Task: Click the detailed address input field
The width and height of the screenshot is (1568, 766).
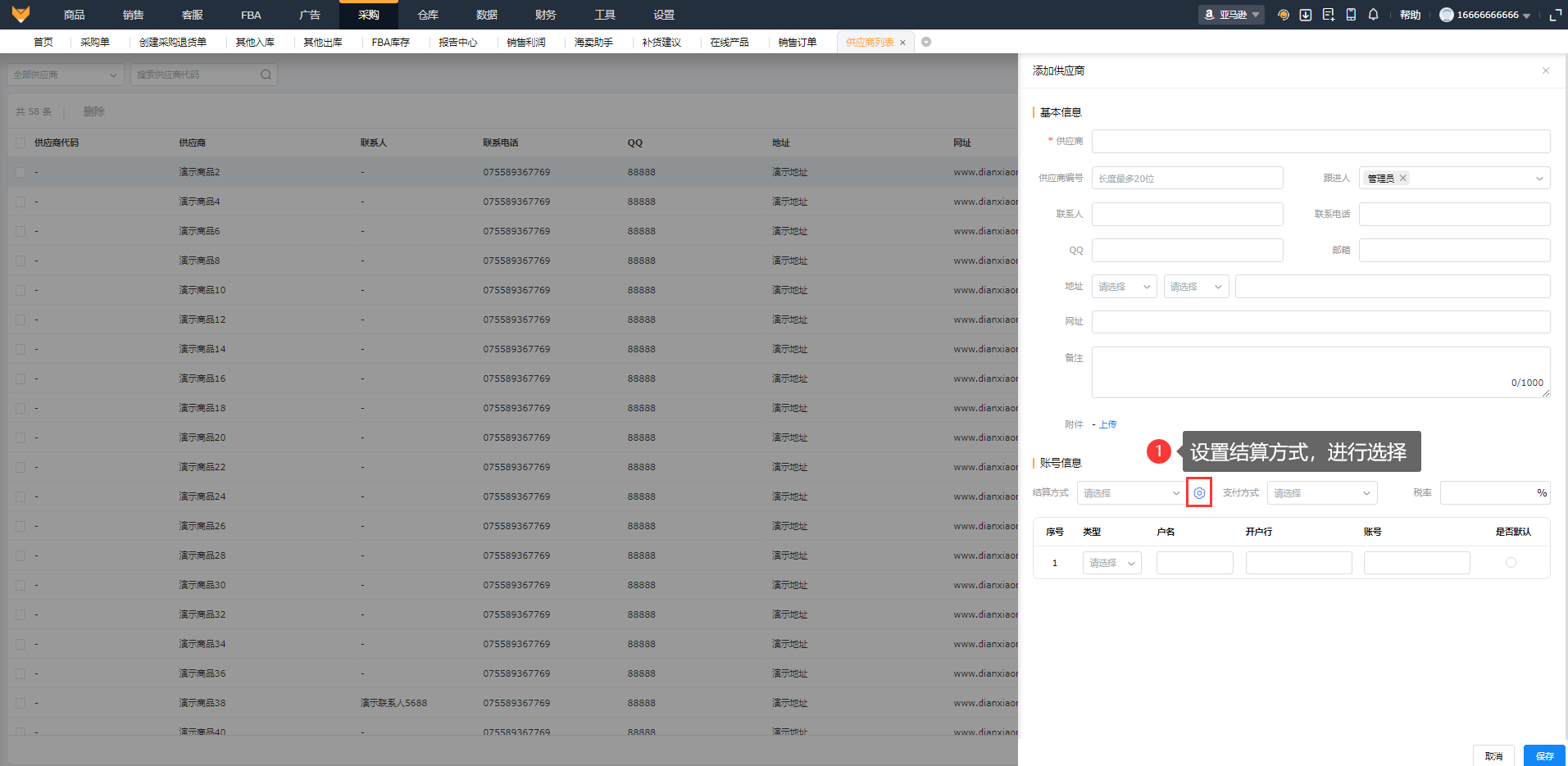Action: pyautogui.click(x=1393, y=287)
